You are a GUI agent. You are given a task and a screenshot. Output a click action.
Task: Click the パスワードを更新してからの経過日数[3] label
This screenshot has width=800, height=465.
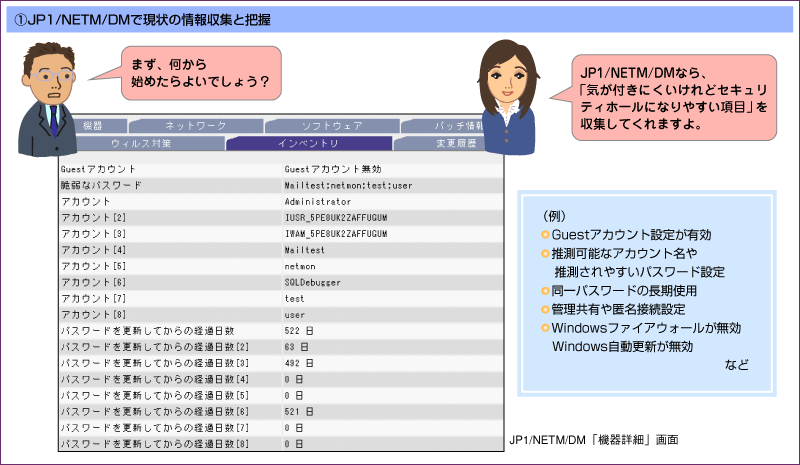[x=155, y=363]
